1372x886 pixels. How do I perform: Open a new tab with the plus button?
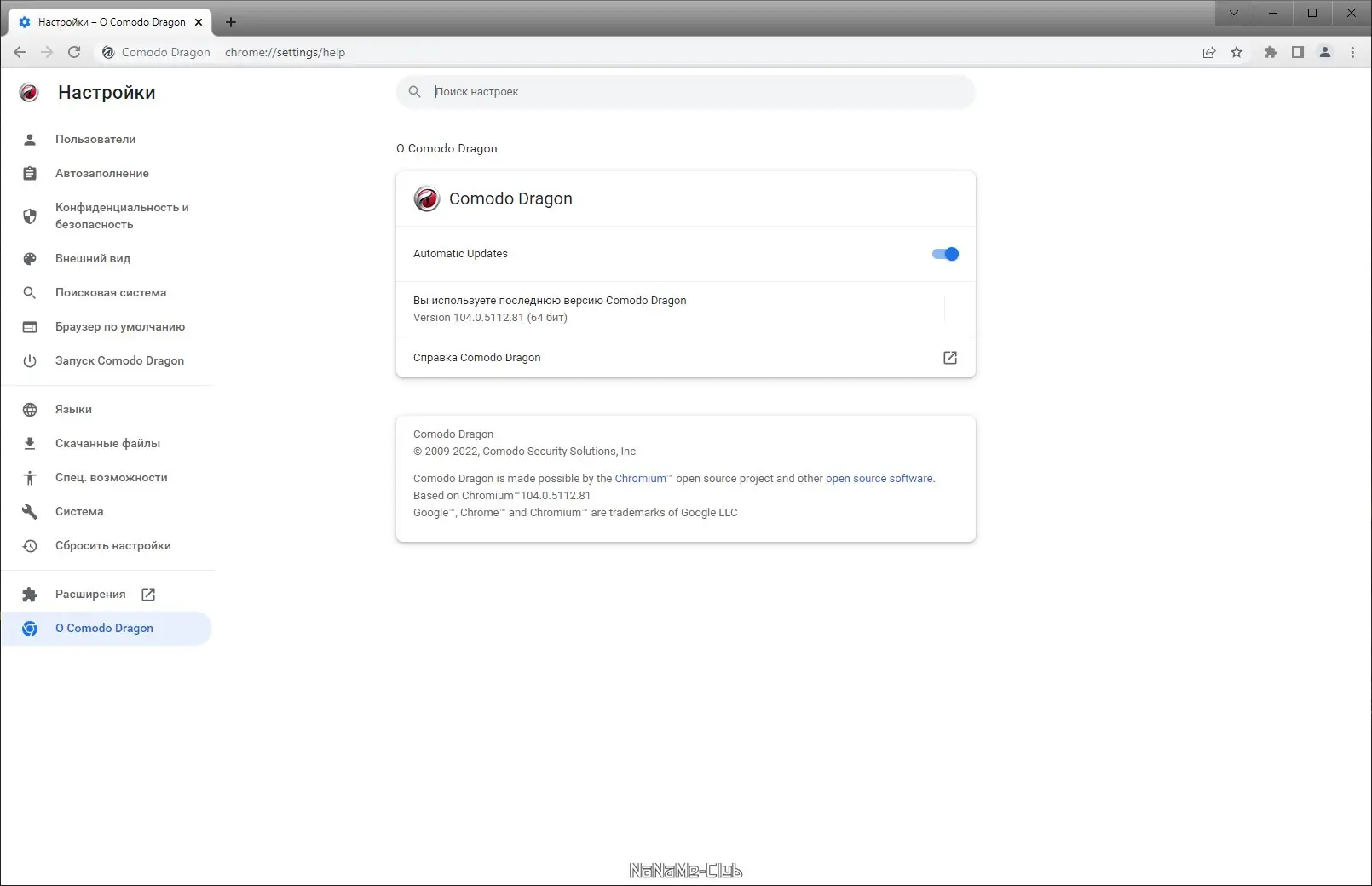coord(231,22)
